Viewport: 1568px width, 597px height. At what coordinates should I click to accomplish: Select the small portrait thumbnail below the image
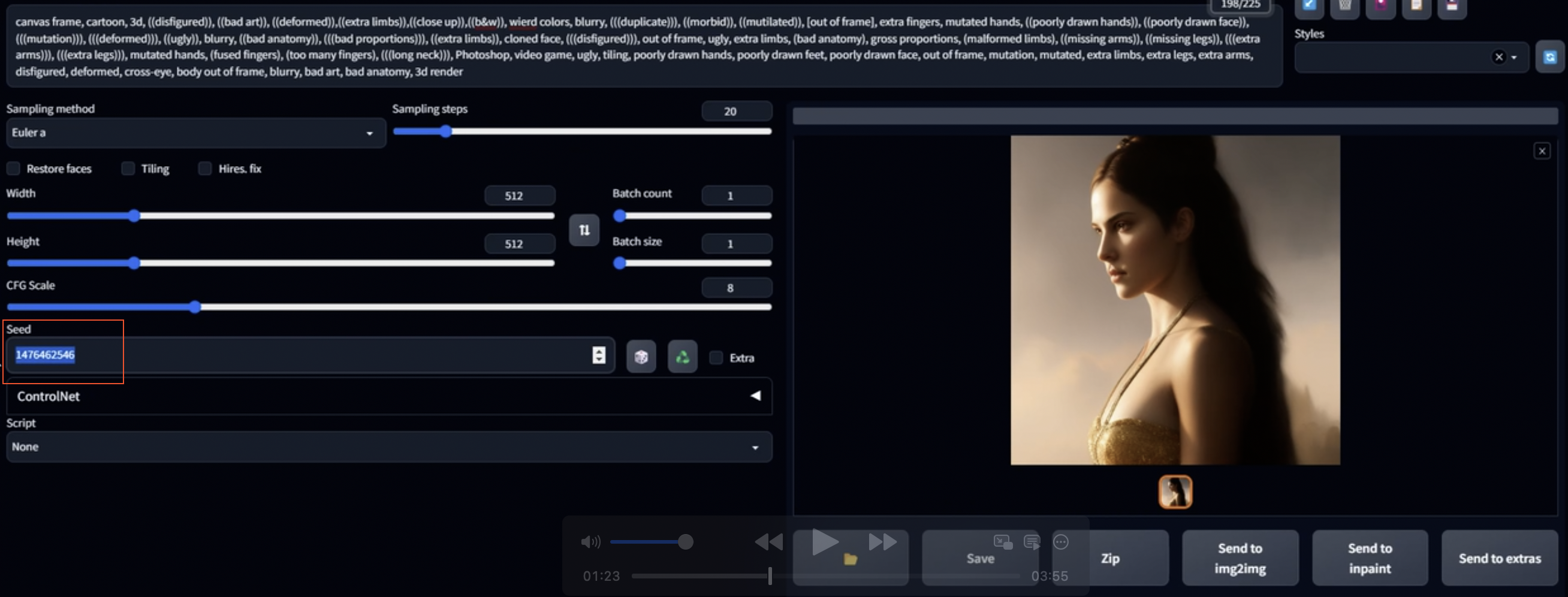(1175, 492)
